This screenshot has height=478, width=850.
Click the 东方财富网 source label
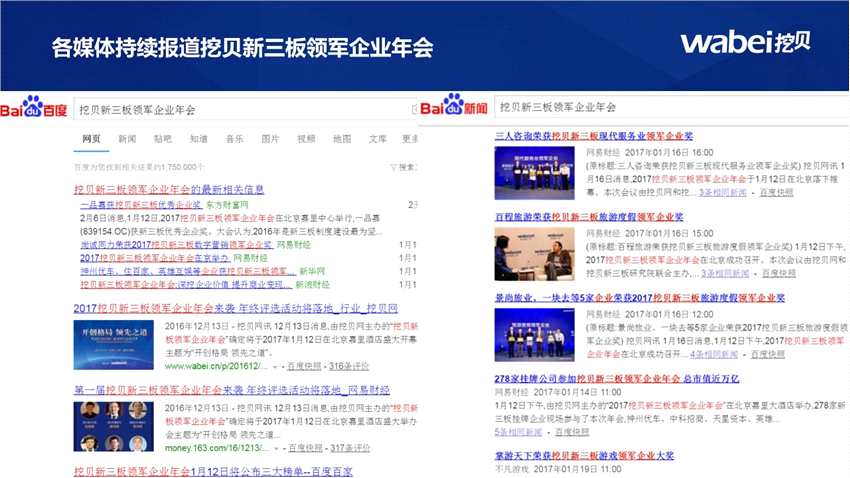click(227, 205)
